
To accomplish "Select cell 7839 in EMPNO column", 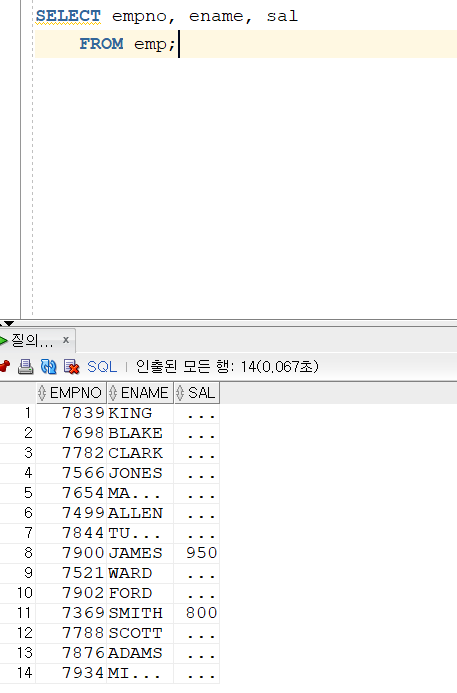I will click(x=71, y=413).
